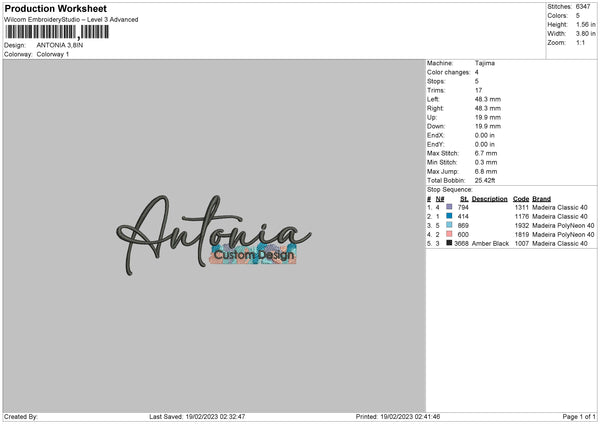Click the 'Amber Black' description cell
This screenshot has height=424, width=600.
pos(490,243)
